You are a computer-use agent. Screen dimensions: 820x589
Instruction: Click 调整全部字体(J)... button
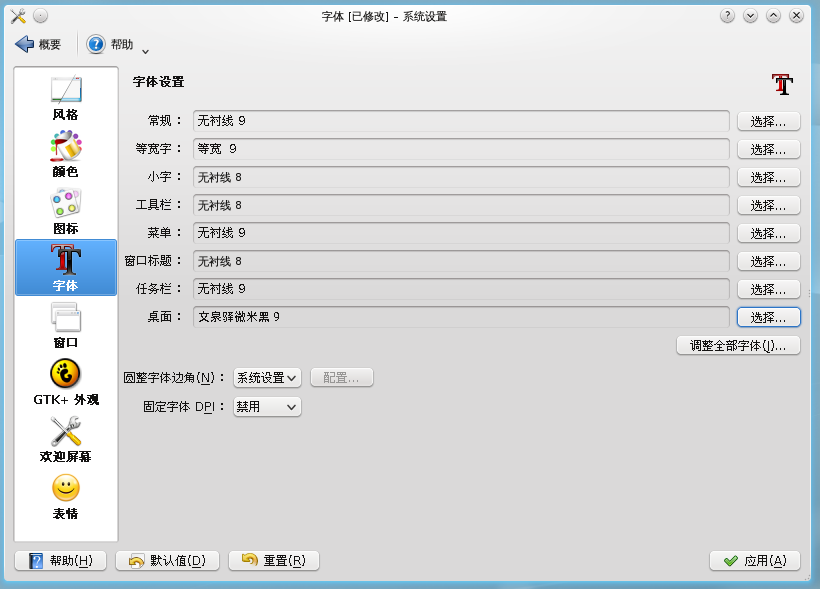pyautogui.click(x=738, y=346)
